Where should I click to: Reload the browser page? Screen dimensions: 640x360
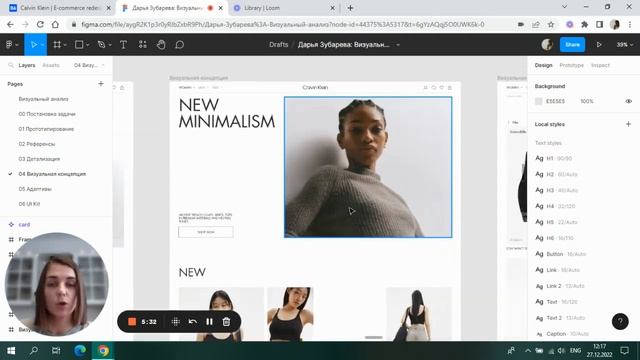tap(40, 24)
